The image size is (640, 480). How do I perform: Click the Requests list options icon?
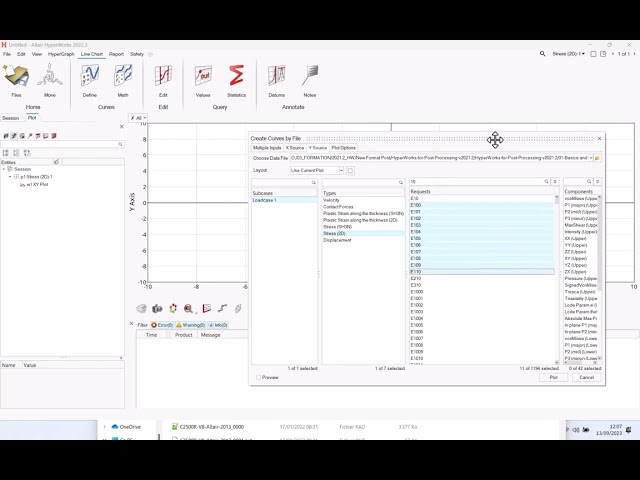click(x=555, y=182)
